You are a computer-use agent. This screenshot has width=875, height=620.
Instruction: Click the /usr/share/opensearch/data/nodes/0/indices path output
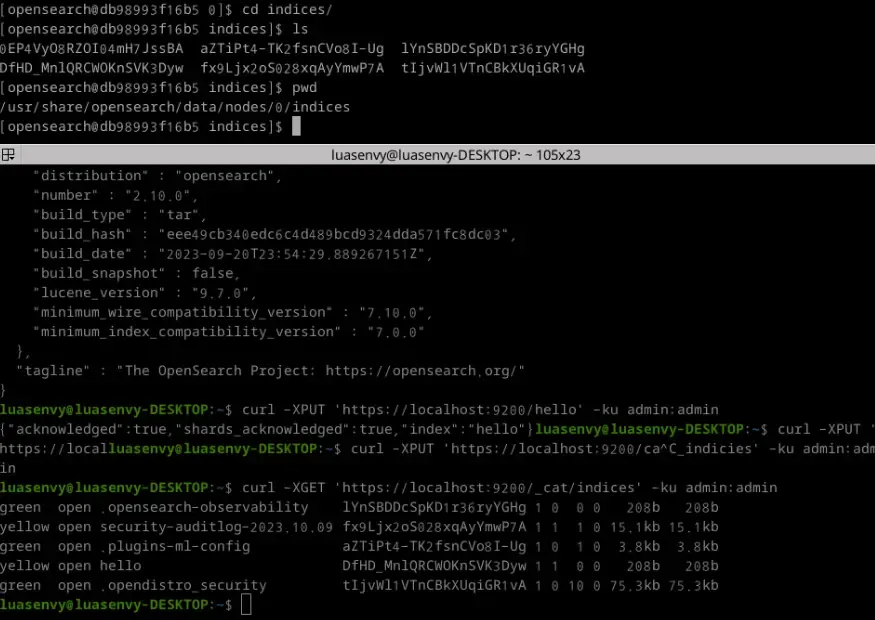coord(175,107)
